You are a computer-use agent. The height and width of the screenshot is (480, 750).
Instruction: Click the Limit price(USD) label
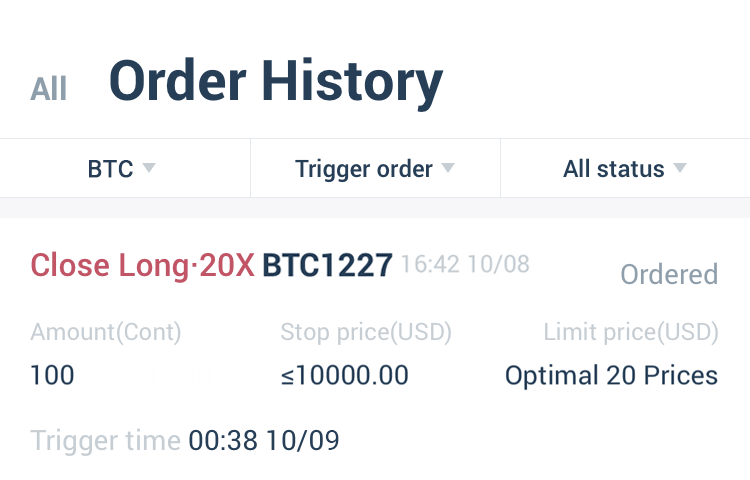coord(631,332)
